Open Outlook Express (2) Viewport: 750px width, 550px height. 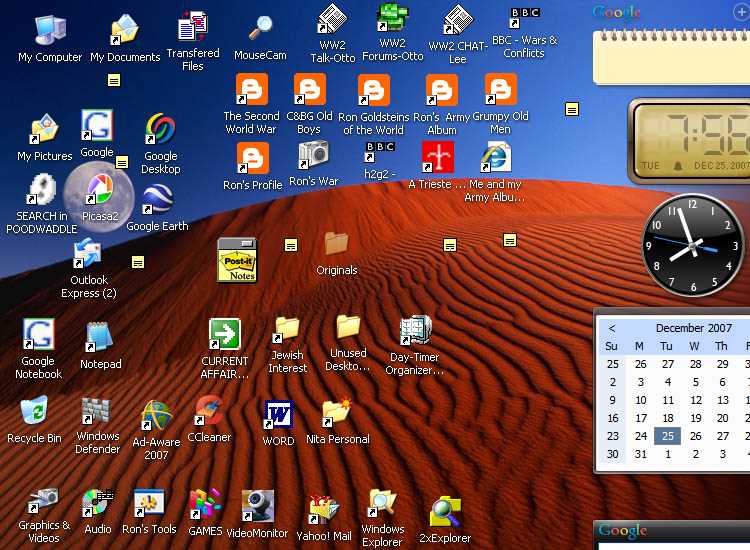point(87,256)
